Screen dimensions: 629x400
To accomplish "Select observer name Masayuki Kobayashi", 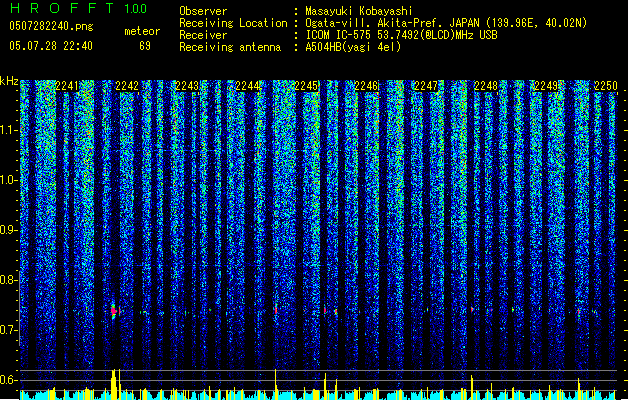I will (359, 11).
